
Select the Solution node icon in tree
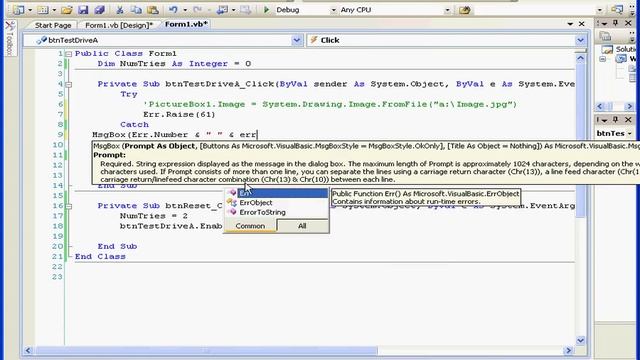coord(607,50)
